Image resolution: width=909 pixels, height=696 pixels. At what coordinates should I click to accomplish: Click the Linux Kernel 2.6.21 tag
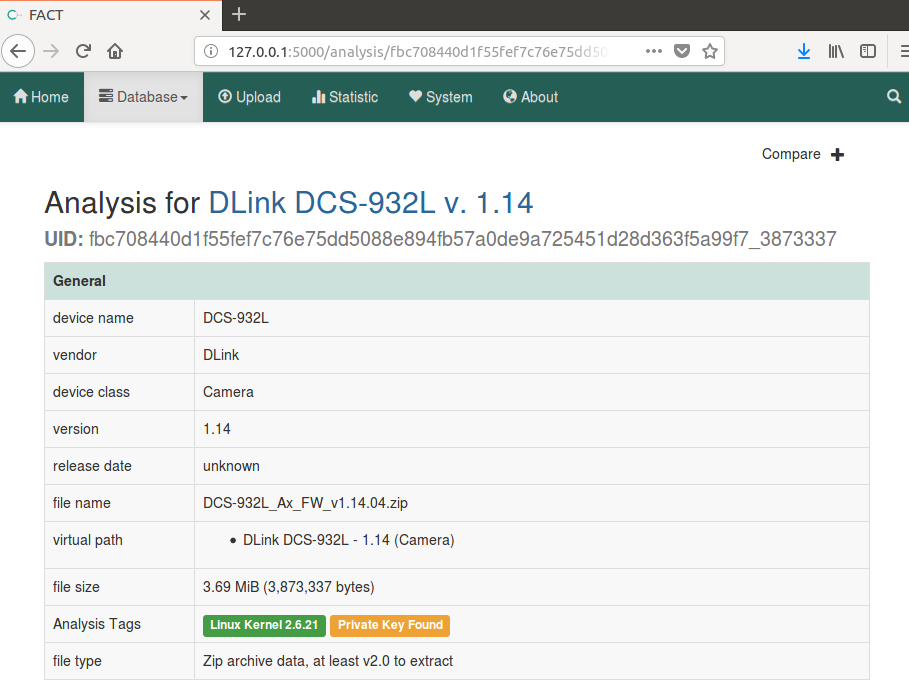(264, 625)
